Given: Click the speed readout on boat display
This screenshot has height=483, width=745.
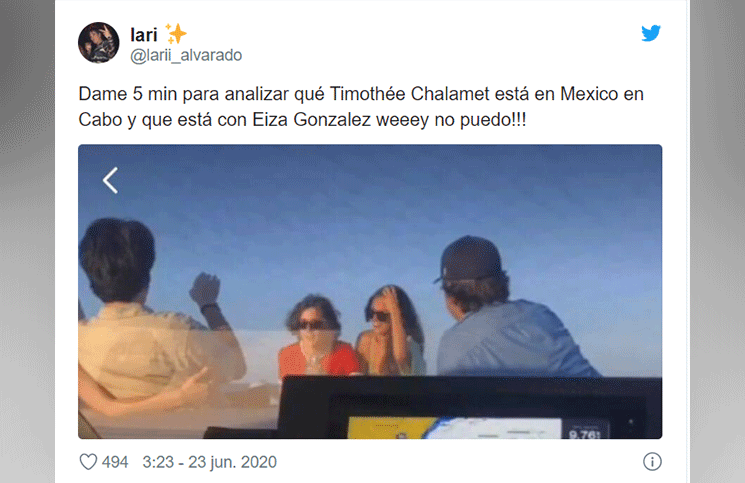Looking at the screenshot, I should click(584, 431).
